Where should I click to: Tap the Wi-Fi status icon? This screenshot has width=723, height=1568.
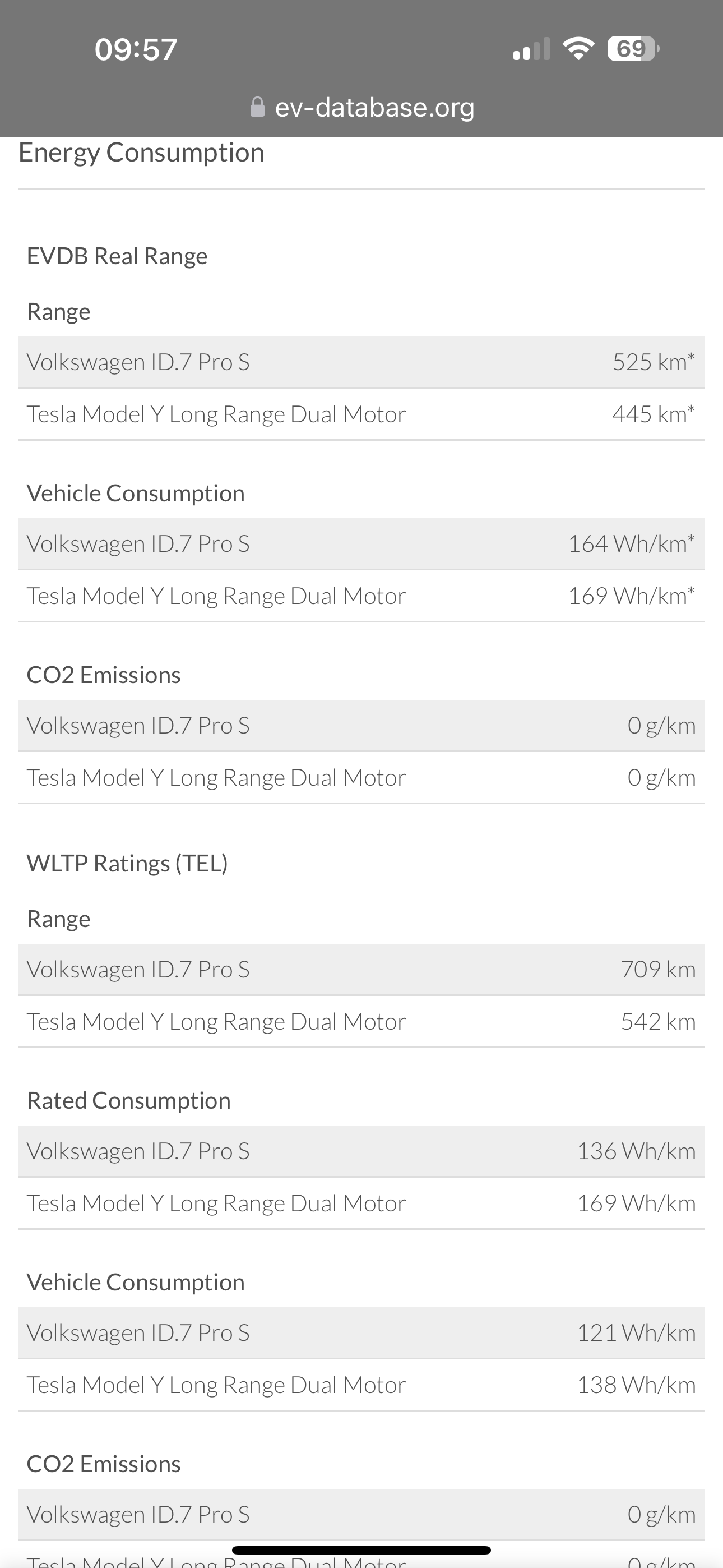click(578, 49)
